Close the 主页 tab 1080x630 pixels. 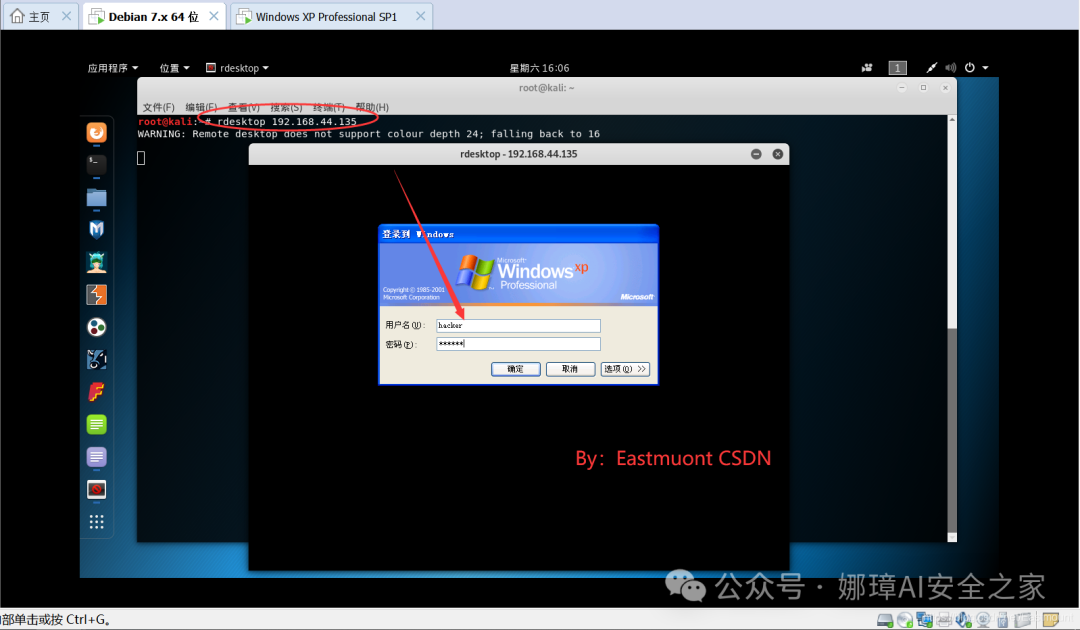pyautogui.click(x=66, y=16)
